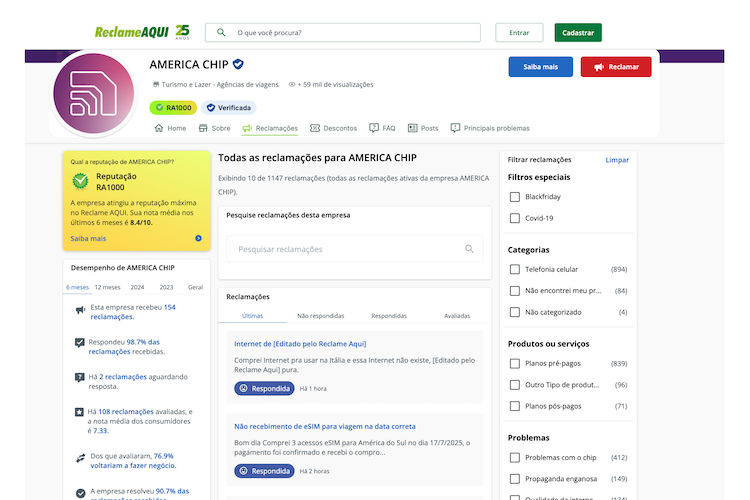Click the Home house icon
The image size is (750, 500).
click(x=159, y=128)
